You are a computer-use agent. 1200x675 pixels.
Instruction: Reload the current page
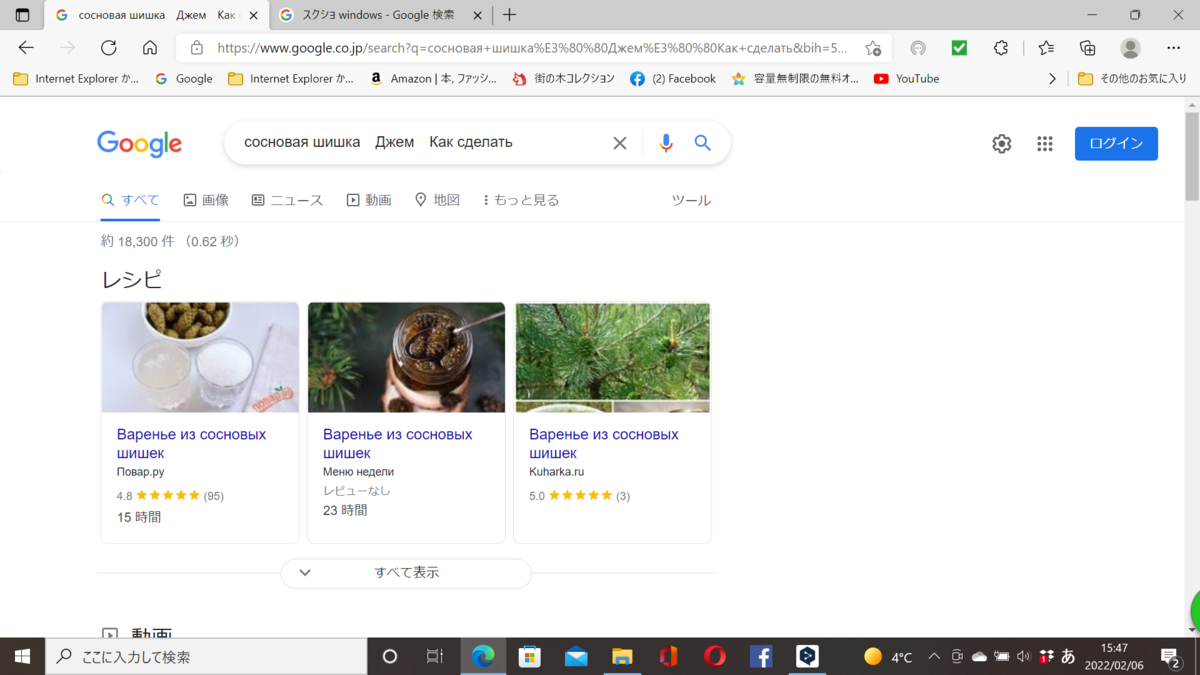[x=109, y=48]
